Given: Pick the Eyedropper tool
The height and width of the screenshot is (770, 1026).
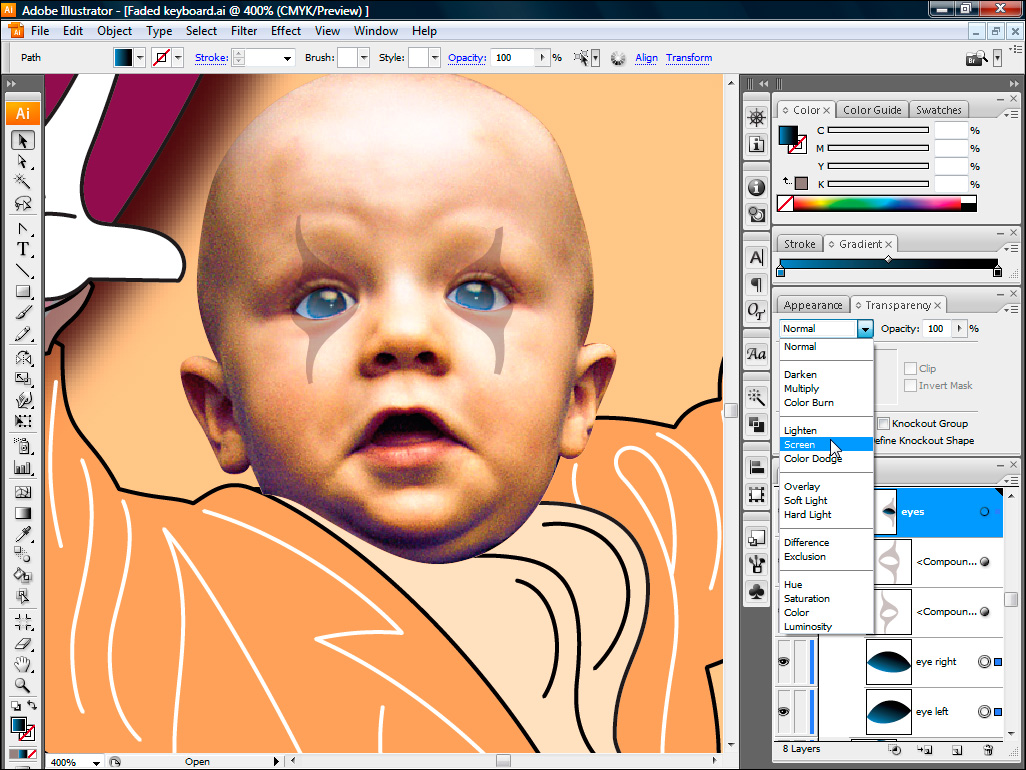Looking at the screenshot, I should point(22,533).
